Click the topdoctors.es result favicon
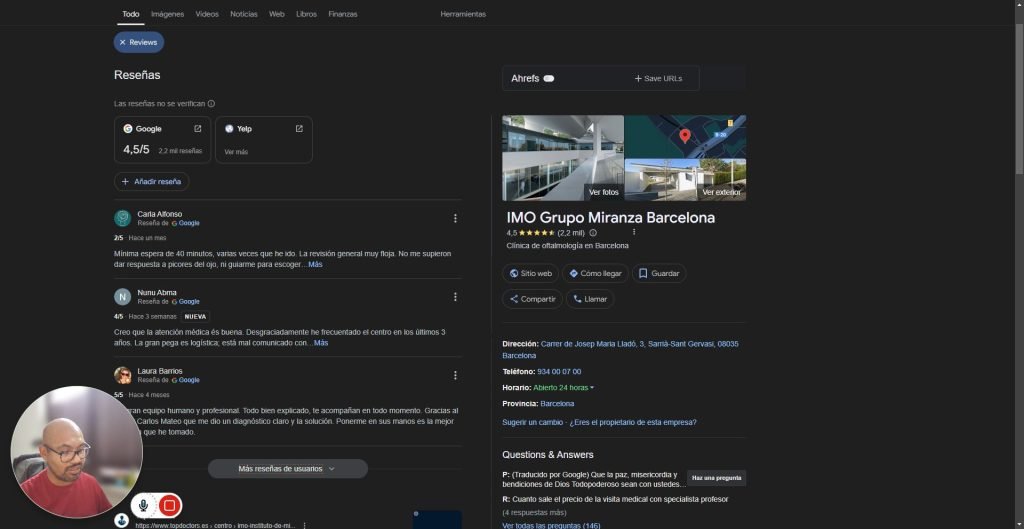 pyautogui.click(x=121, y=521)
